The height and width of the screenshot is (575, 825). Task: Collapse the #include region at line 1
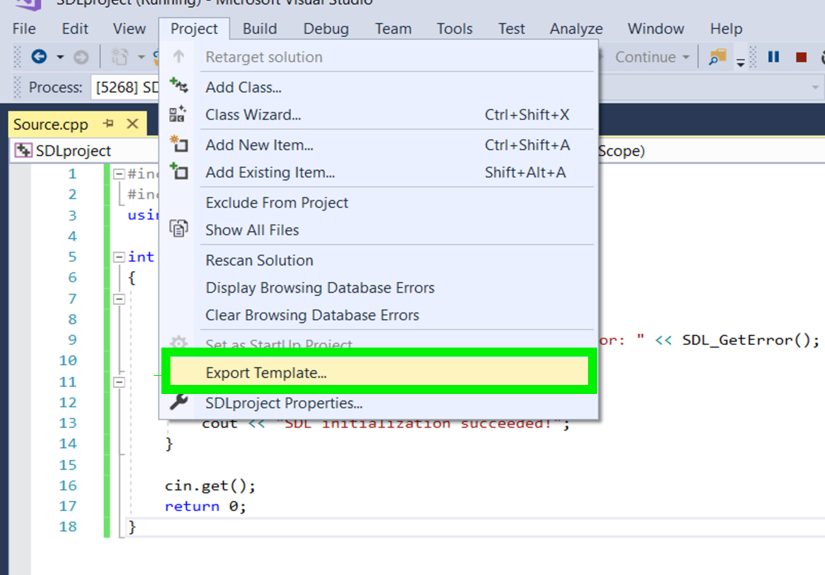tap(119, 174)
